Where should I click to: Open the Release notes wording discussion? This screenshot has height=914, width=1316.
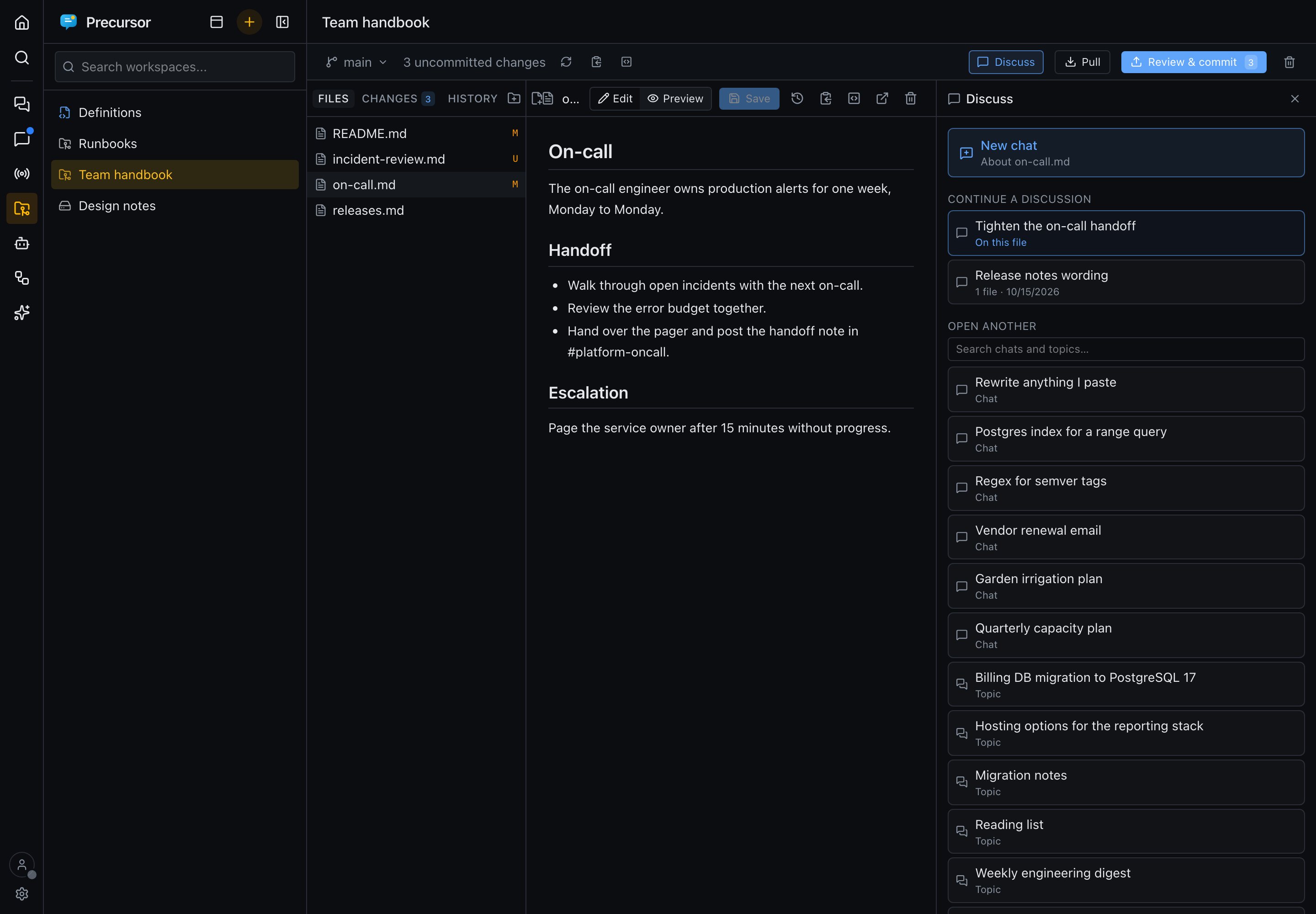point(1126,282)
